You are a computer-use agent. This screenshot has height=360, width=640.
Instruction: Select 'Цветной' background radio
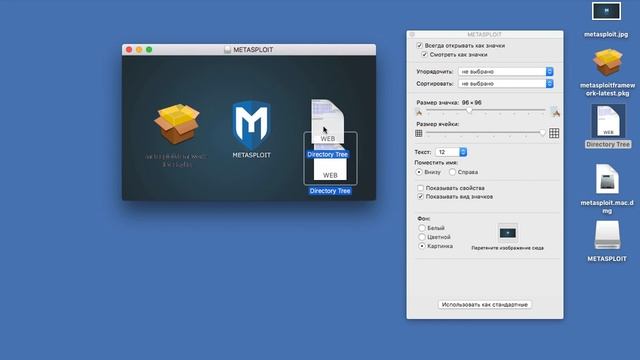coord(422,237)
